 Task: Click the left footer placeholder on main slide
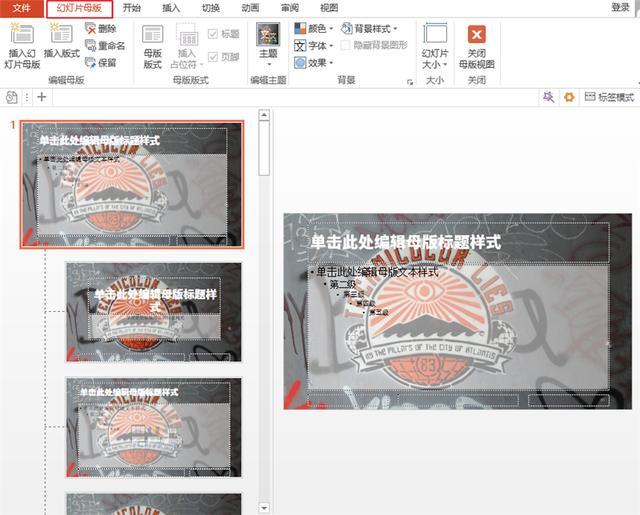353,400
